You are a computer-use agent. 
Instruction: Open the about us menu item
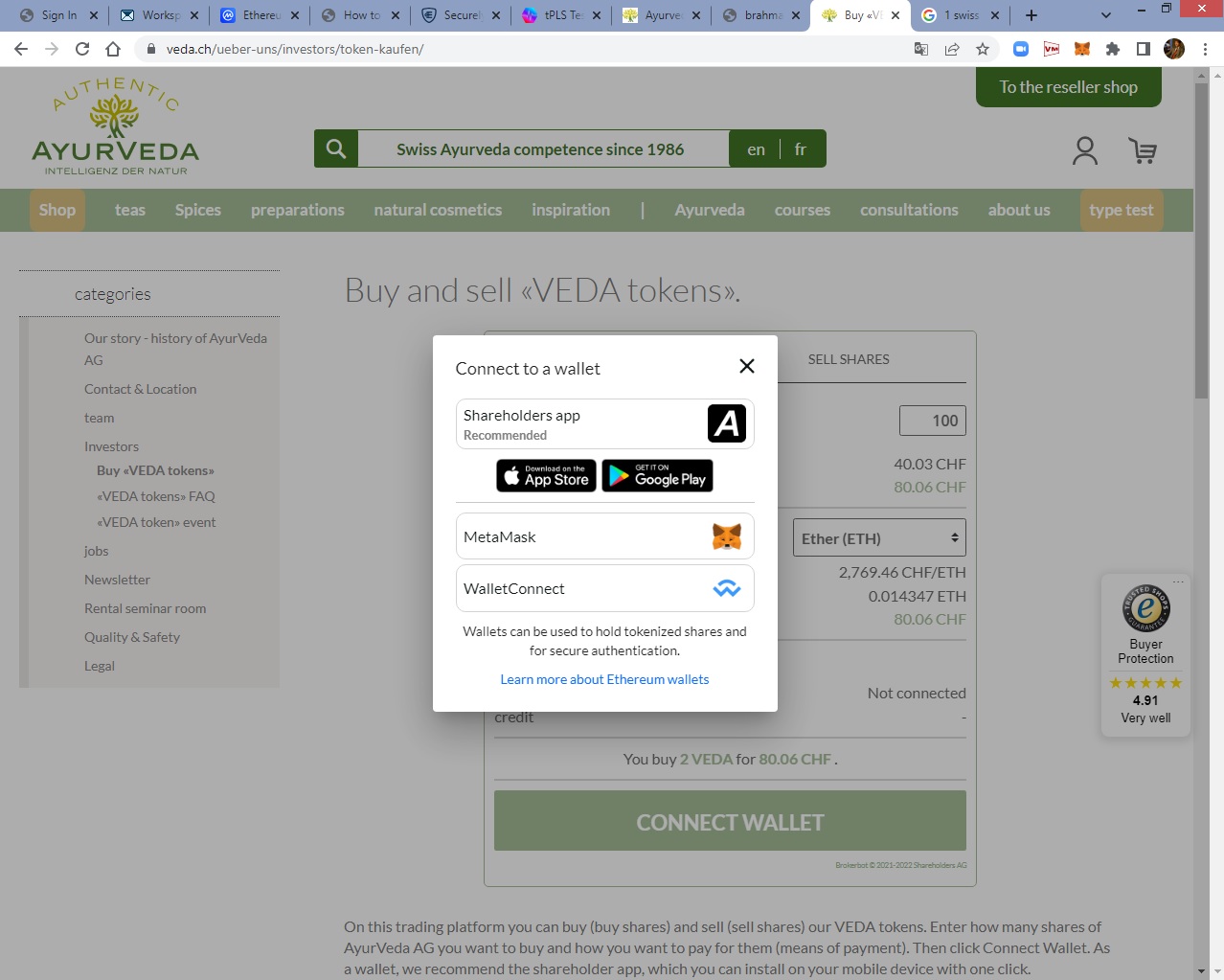tap(1019, 210)
